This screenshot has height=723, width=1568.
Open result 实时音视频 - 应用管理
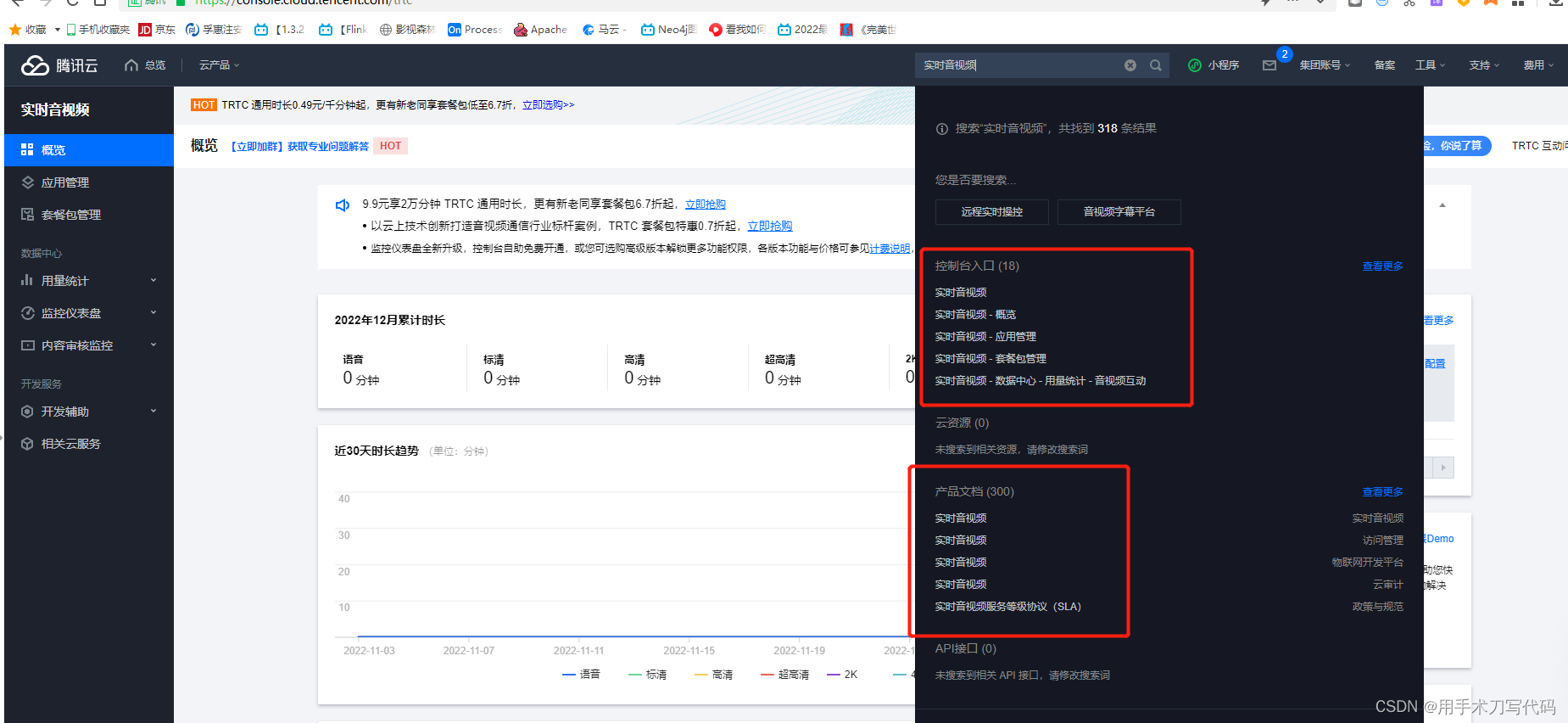click(x=985, y=337)
